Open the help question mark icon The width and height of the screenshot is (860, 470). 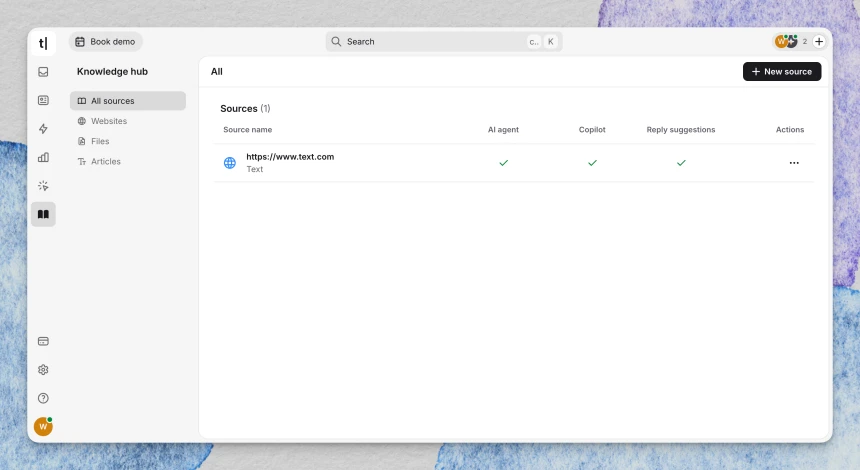[43, 398]
